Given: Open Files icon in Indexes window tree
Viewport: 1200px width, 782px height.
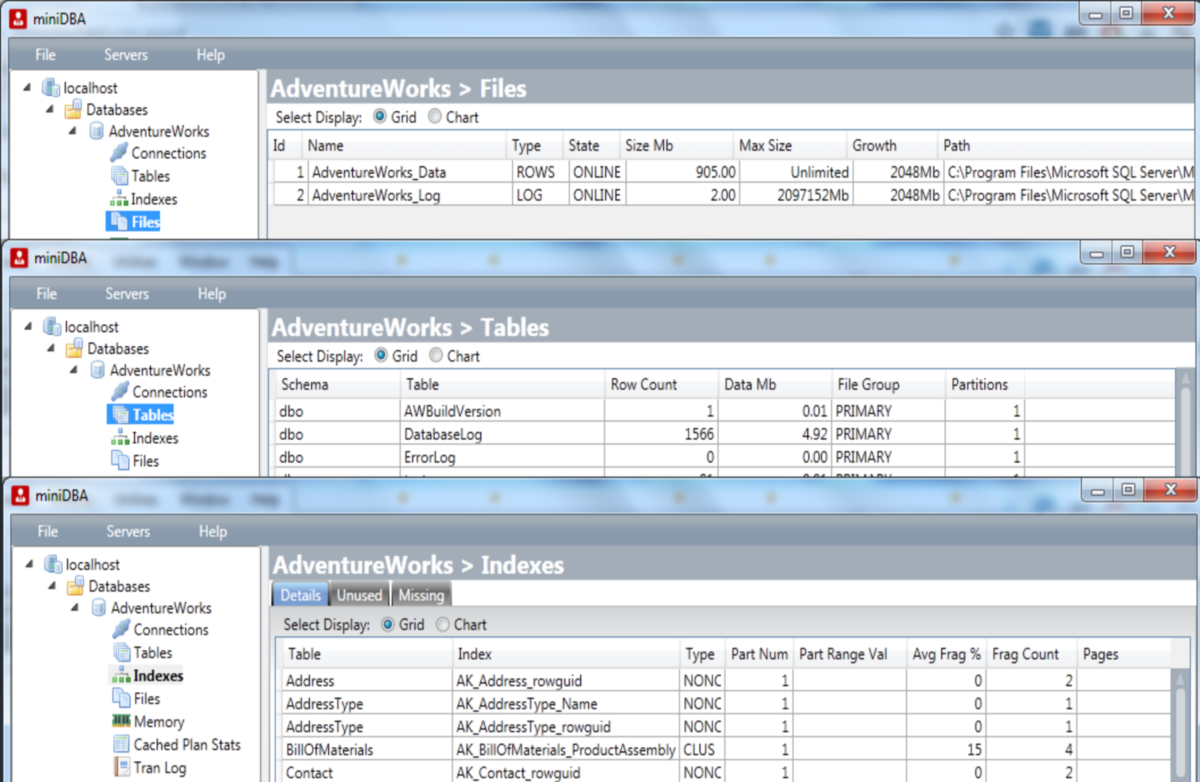Looking at the screenshot, I should coord(121,699).
